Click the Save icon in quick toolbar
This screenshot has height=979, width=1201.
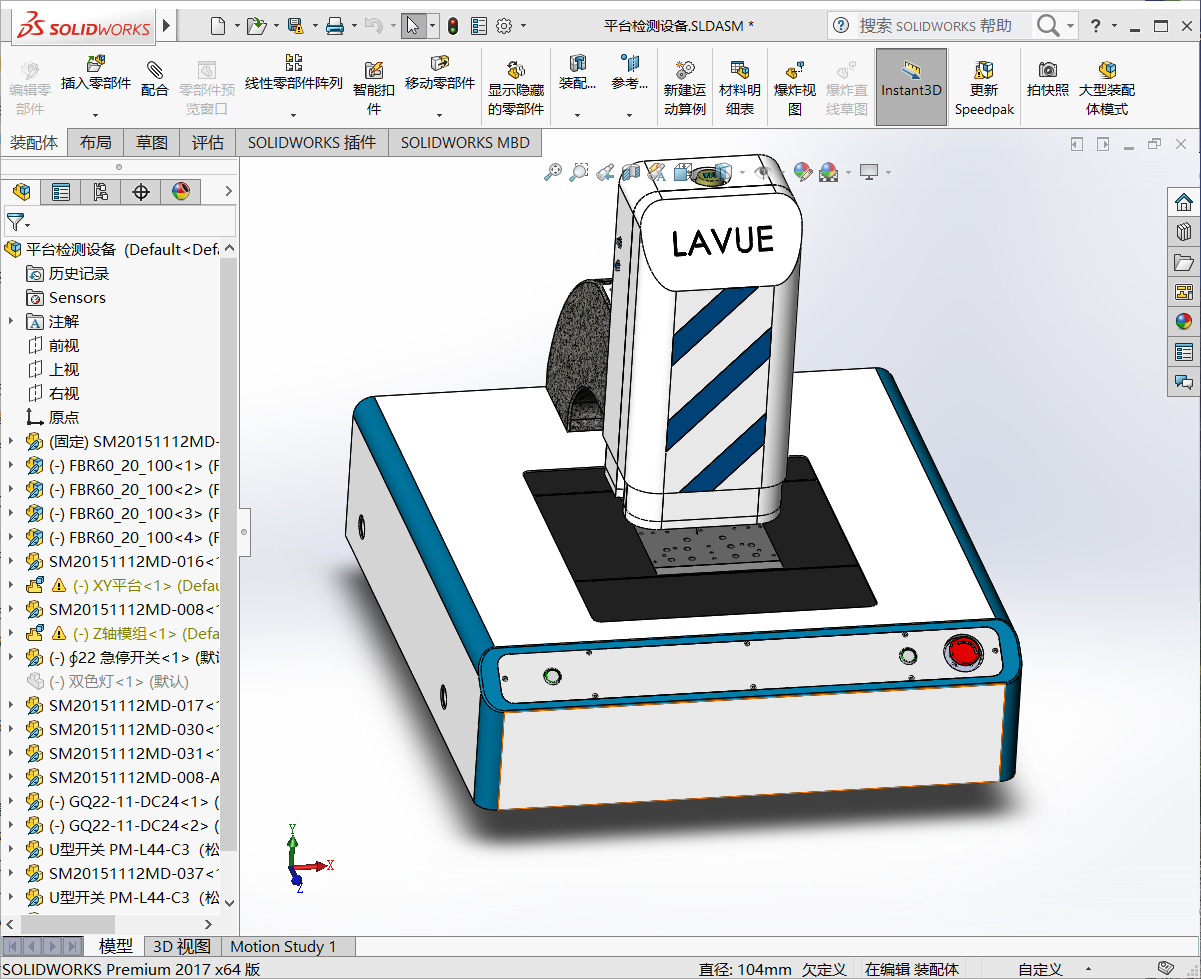[x=295, y=26]
